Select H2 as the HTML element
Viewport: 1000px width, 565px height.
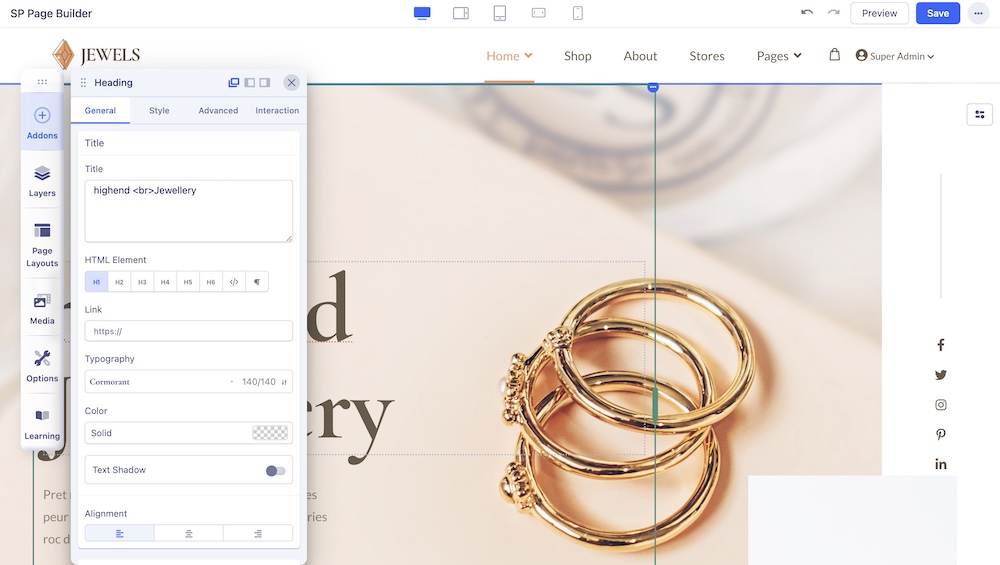click(119, 282)
